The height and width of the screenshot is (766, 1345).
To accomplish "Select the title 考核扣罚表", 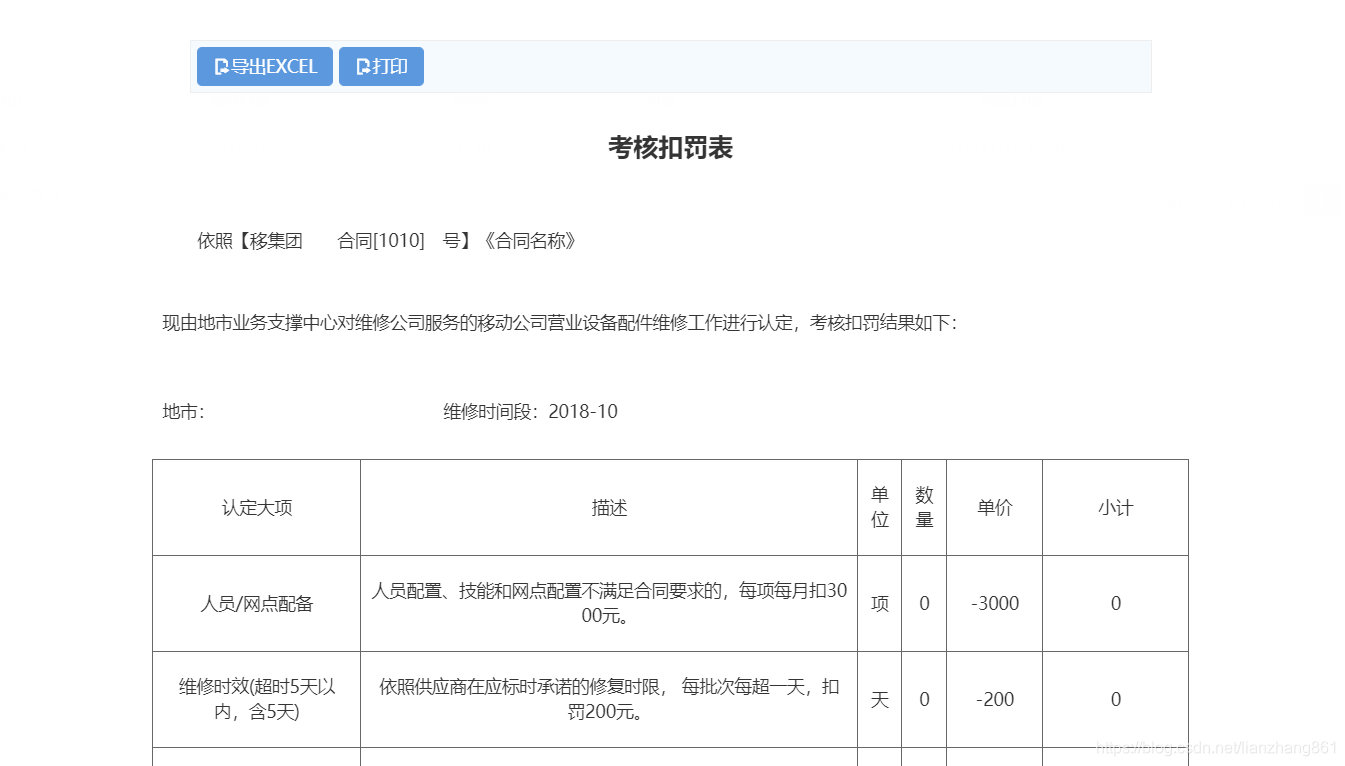I will tap(671, 148).
